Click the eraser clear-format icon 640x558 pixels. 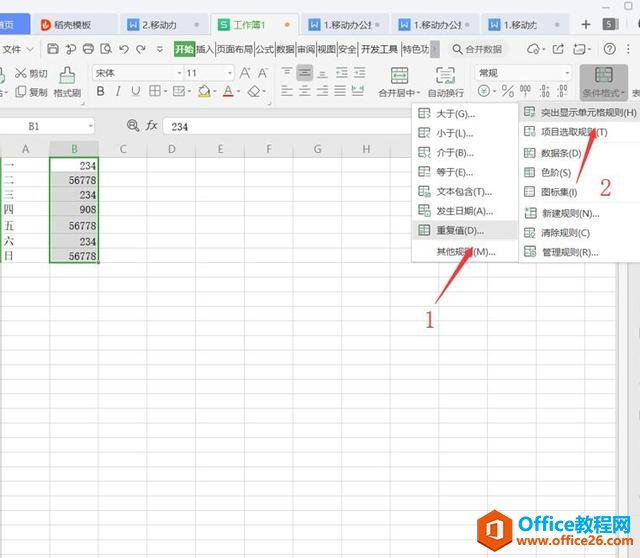(x=254, y=91)
